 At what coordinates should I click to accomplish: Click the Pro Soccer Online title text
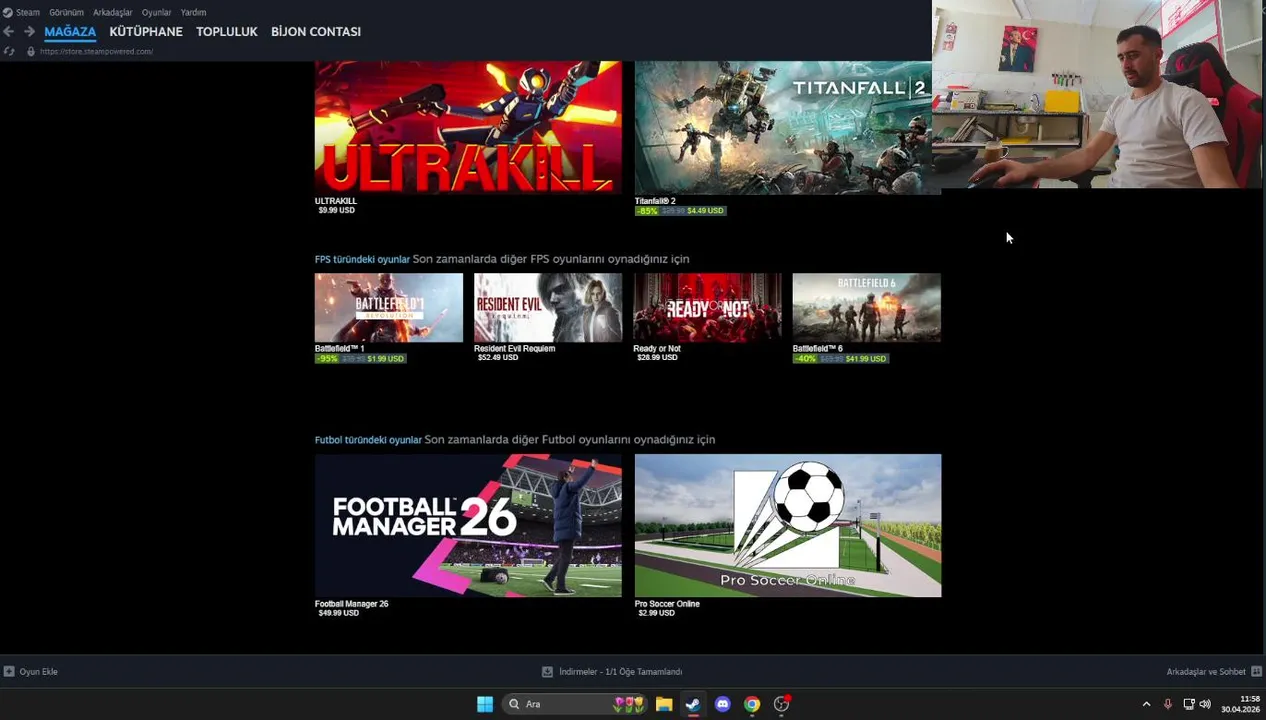click(667, 604)
